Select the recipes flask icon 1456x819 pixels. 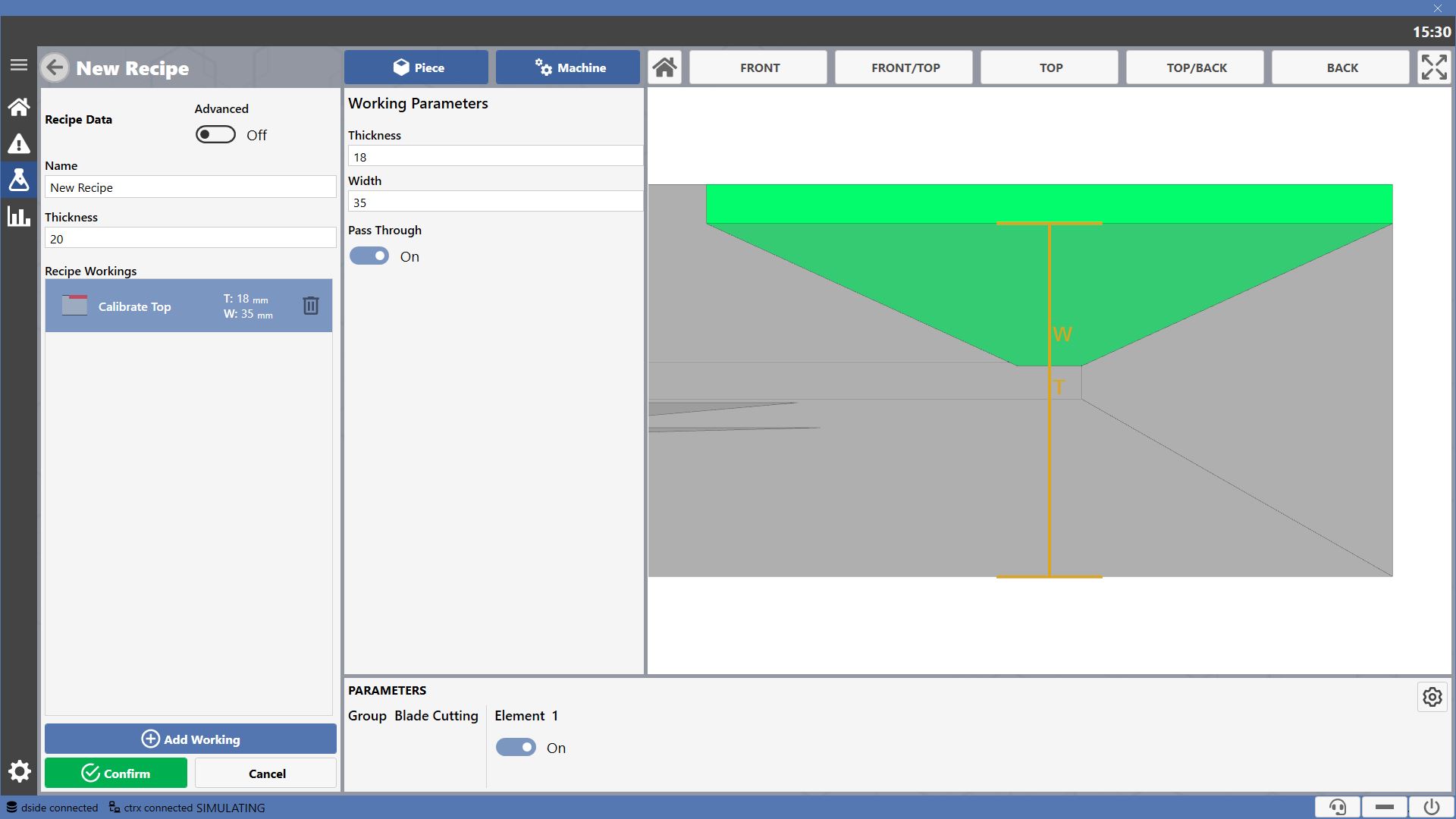[19, 180]
